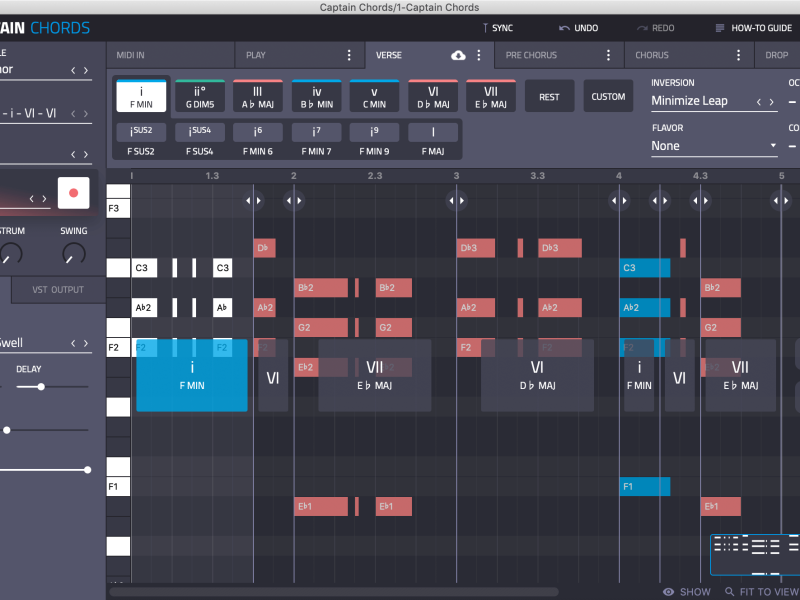Click the Swing knob
The image size is (800, 600).
pyautogui.click(x=73, y=254)
